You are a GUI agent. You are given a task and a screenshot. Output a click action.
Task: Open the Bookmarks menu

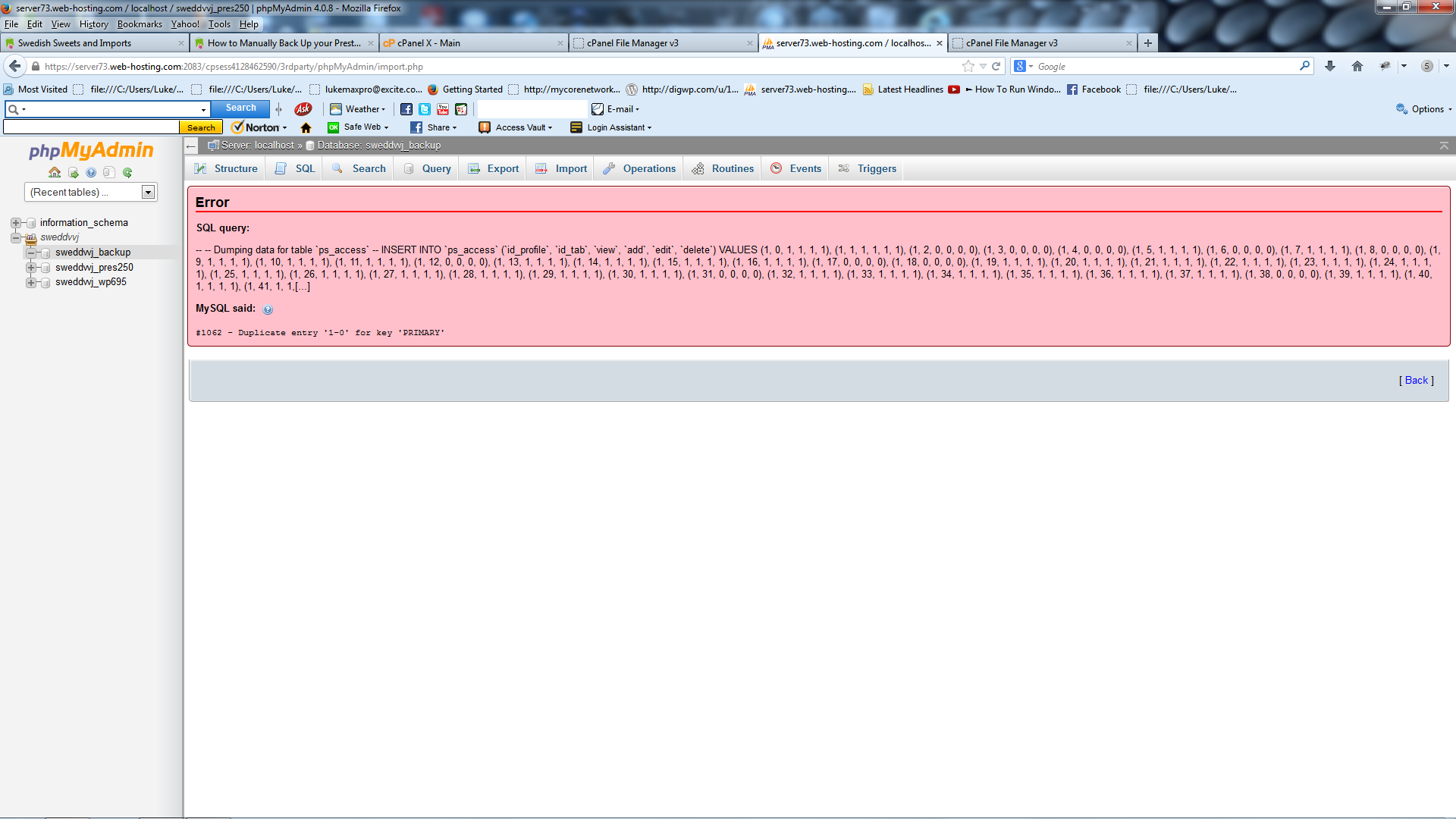click(x=140, y=24)
